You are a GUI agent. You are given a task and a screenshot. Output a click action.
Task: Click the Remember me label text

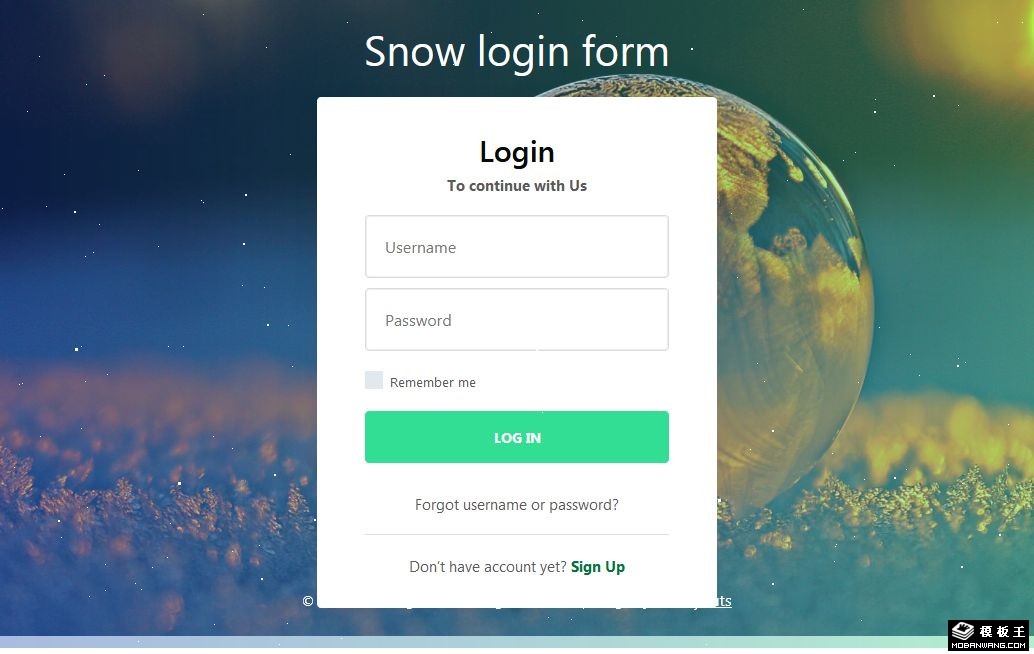pos(433,382)
